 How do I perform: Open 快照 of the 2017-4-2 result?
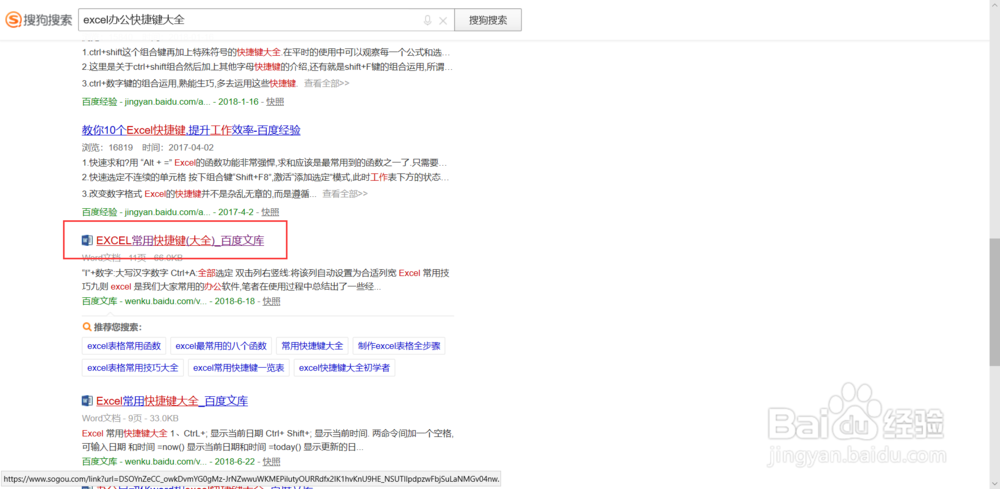[x=270, y=212]
